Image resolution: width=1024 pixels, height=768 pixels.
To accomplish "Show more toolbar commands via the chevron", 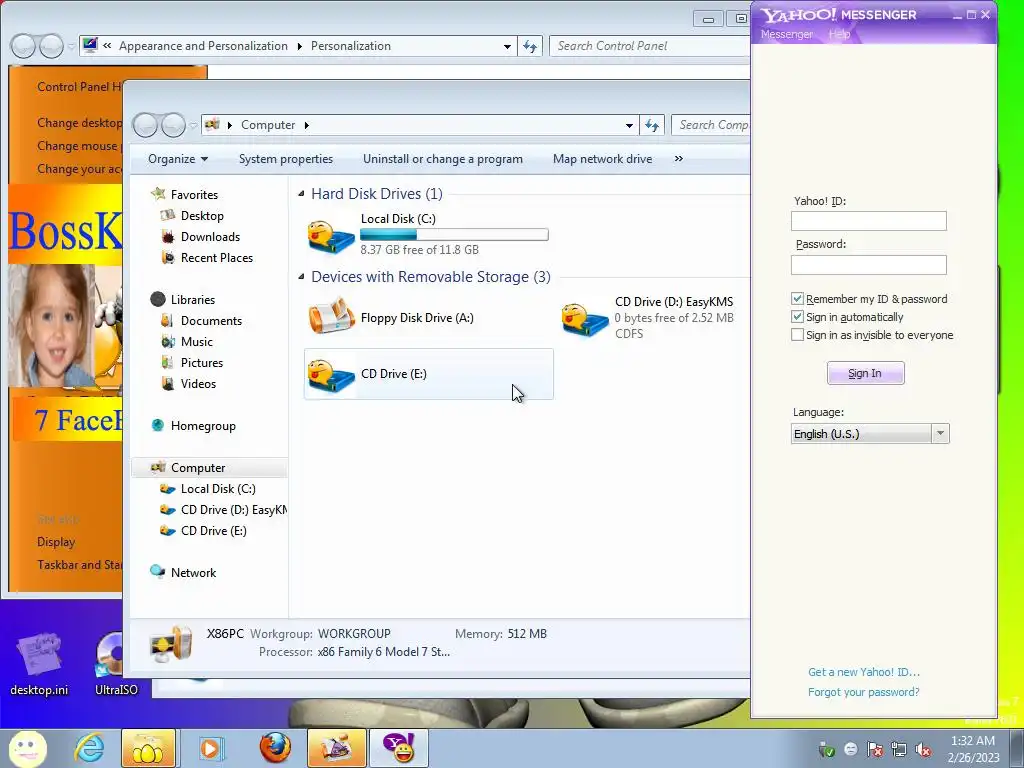I will (x=679, y=159).
